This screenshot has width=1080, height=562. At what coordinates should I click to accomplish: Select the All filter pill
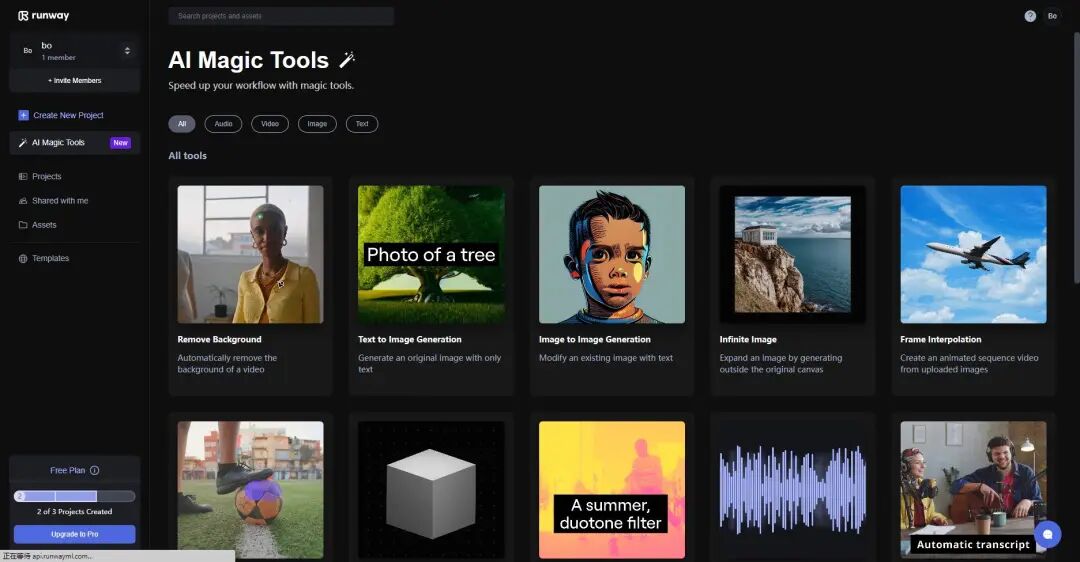coord(182,124)
